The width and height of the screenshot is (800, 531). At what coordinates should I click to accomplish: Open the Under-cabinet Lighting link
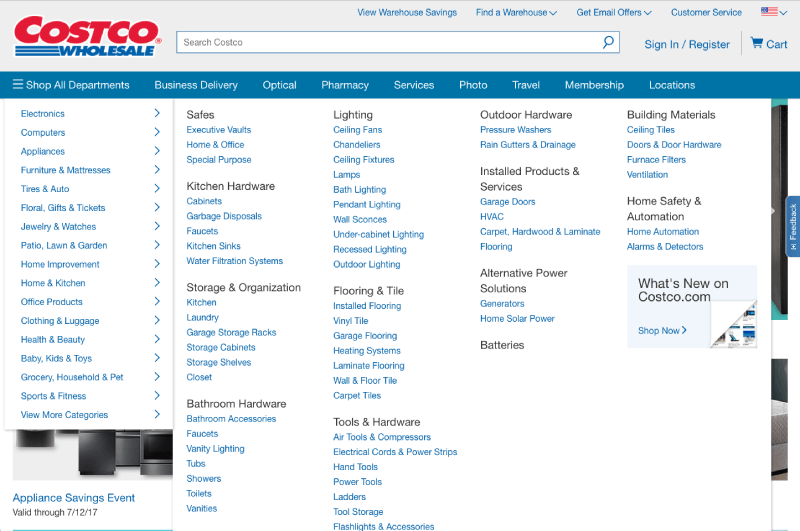click(379, 235)
